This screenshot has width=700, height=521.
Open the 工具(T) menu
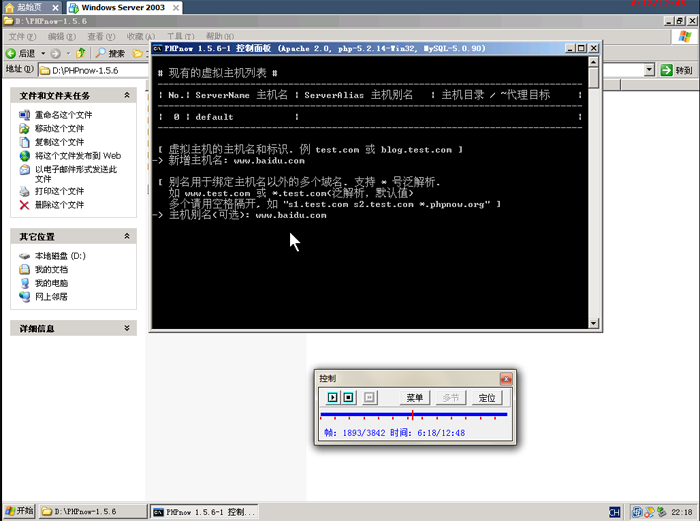click(x=180, y=37)
